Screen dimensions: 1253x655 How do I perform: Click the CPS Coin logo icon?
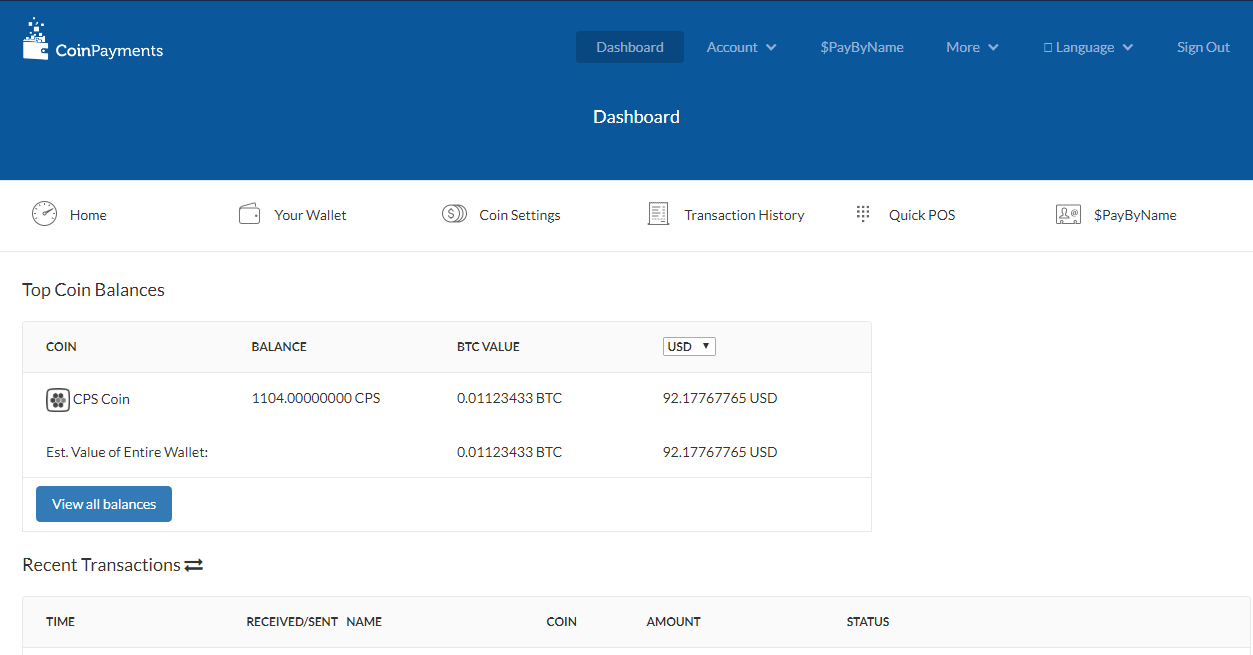(58, 400)
